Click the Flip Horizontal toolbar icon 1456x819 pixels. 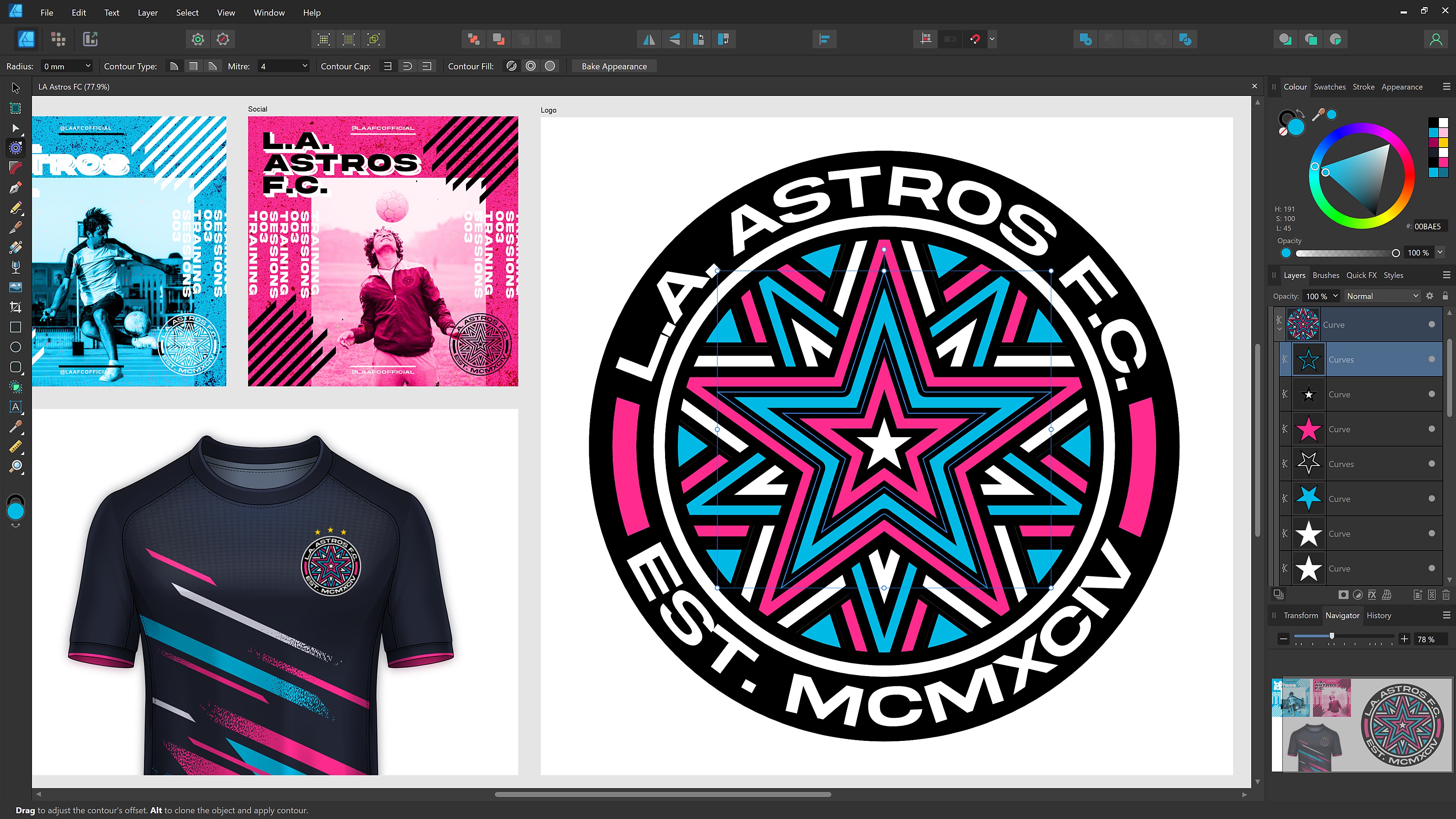pyautogui.click(x=650, y=39)
